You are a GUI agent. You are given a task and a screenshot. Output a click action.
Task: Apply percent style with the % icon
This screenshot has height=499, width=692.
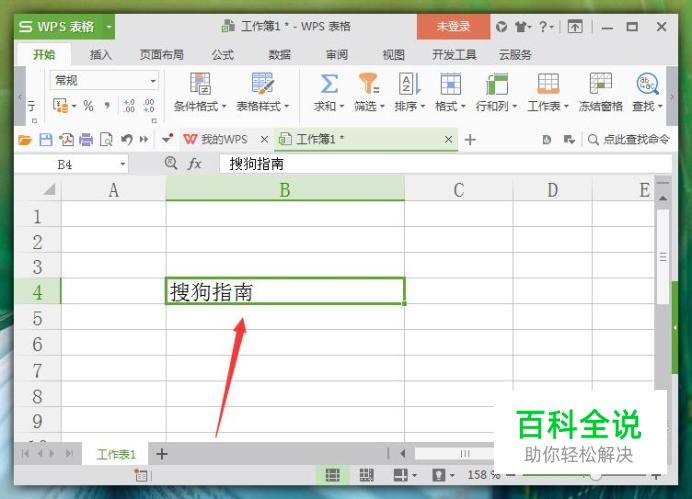88,105
